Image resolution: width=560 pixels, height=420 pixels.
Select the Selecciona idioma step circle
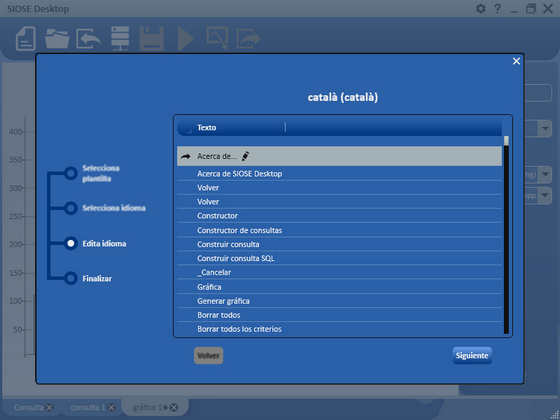click(x=71, y=208)
